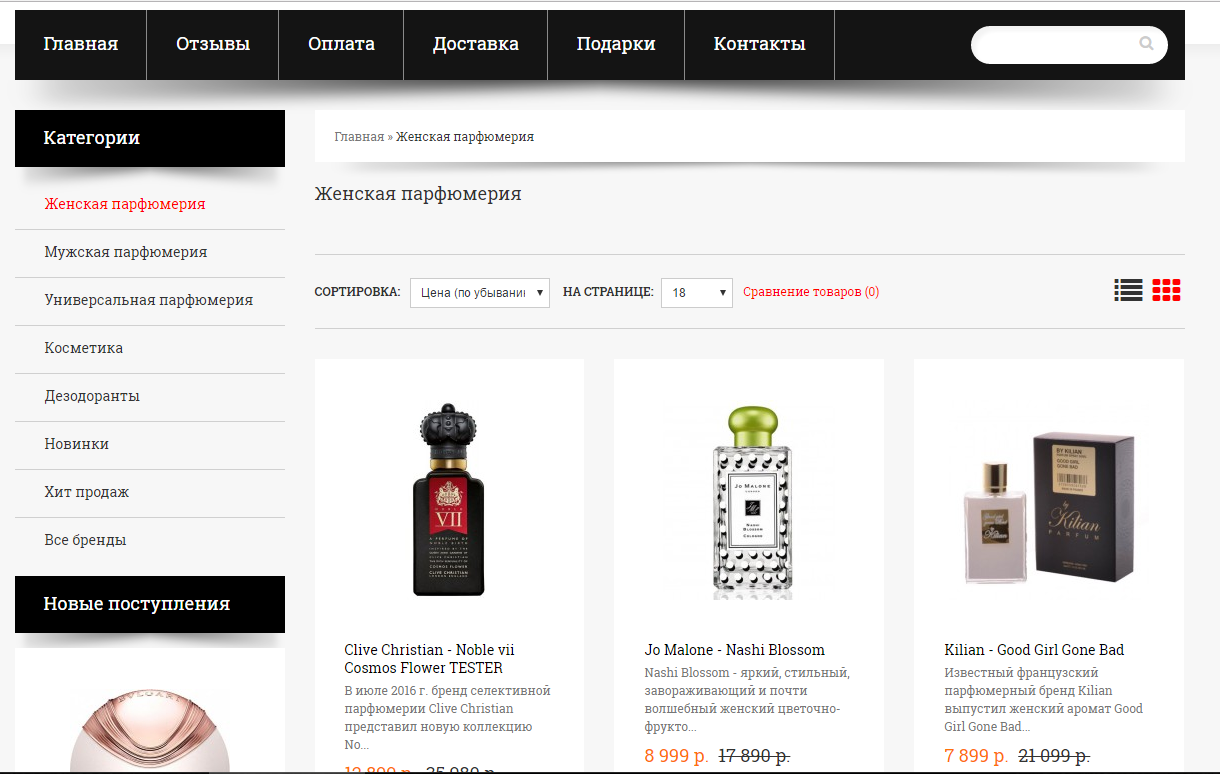Open the Главная menu item
Viewport: 1220px width, 774px height.
tap(81, 44)
